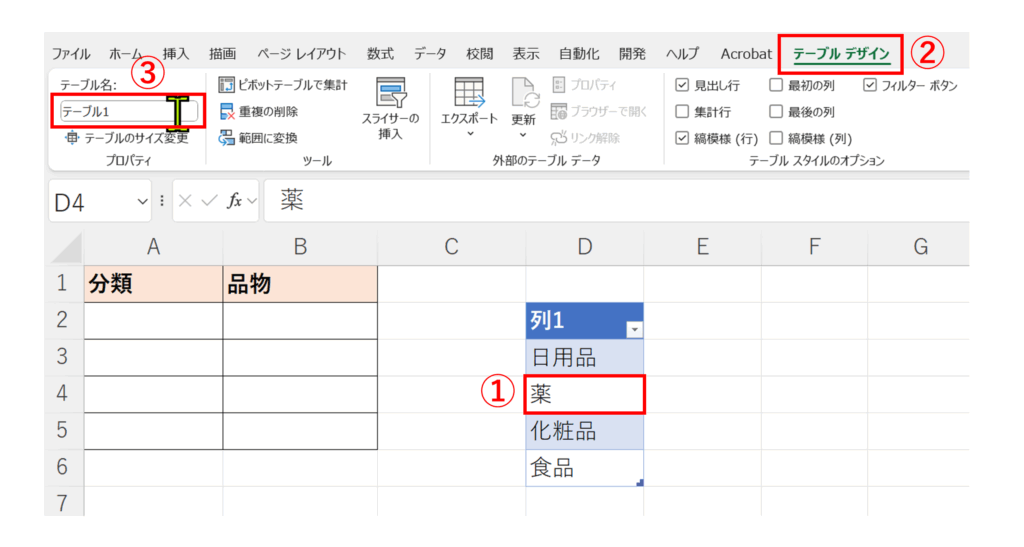Open the テーブル デザイン tab
Viewport: 1024px width, 547px height.
(840, 53)
